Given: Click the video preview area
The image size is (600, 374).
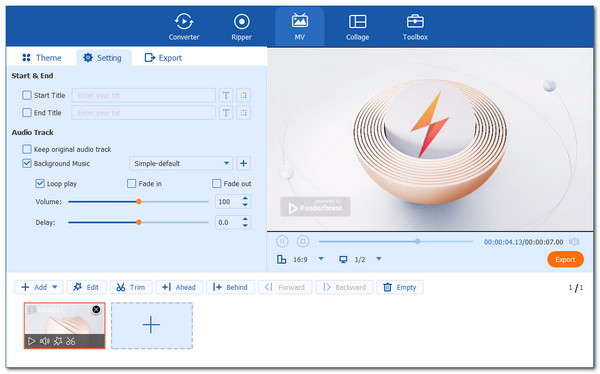Looking at the screenshot, I should (430, 139).
